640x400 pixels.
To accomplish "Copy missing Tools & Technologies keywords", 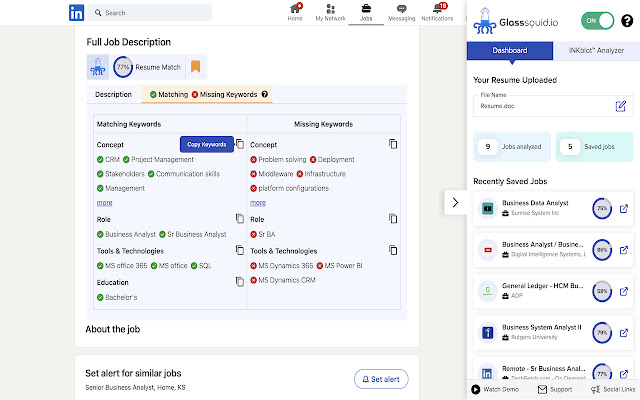I will point(393,250).
